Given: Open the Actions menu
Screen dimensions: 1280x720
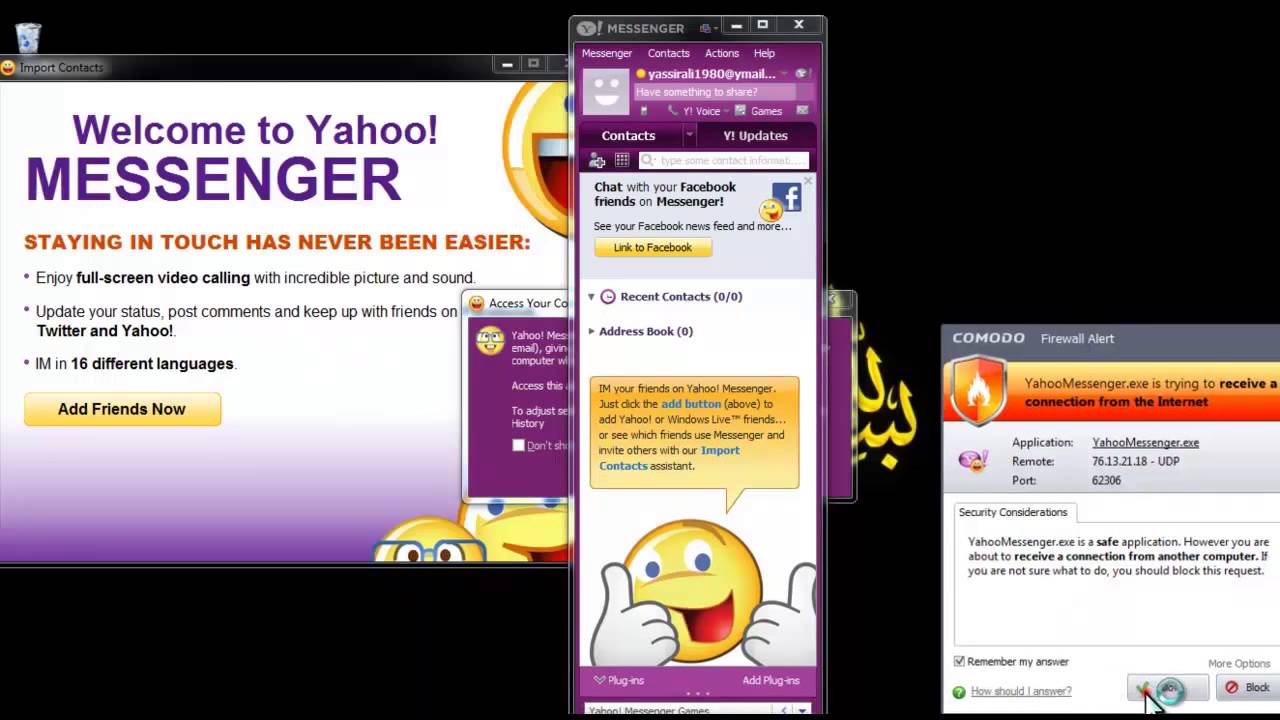Looking at the screenshot, I should [722, 53].
